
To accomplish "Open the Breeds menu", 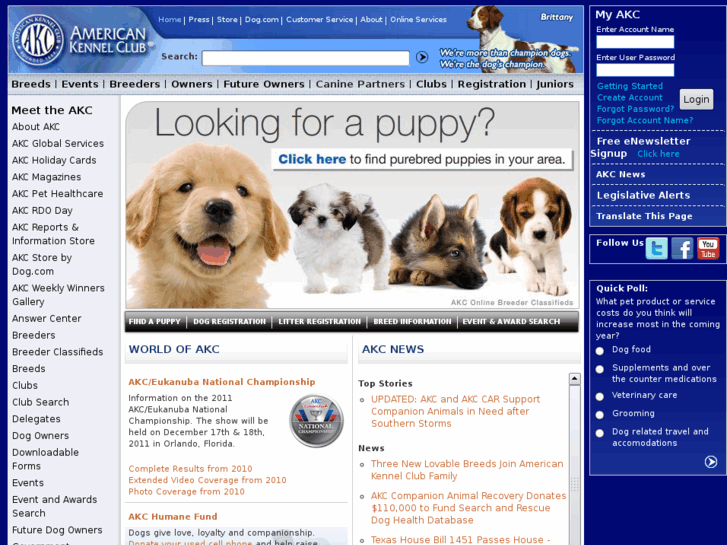I will [x=31, y=84].
